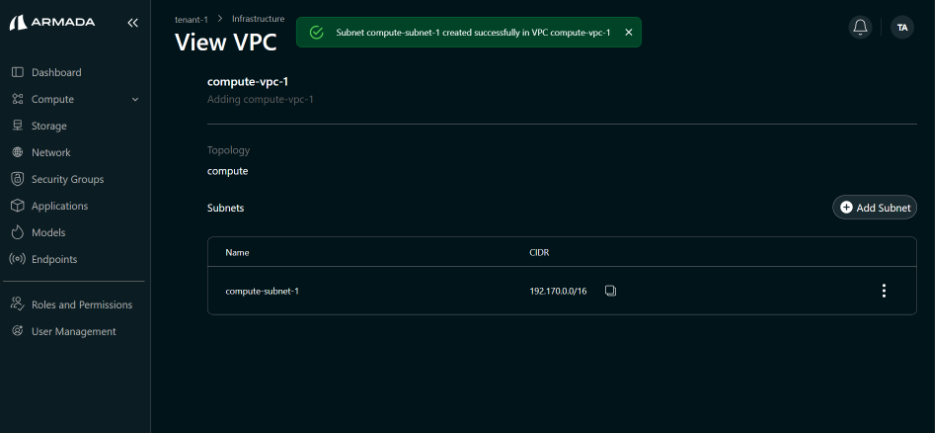936x433 pixels.
Task: Click the compute-vpc-1 heading
Action: click(x=248, y=82)
